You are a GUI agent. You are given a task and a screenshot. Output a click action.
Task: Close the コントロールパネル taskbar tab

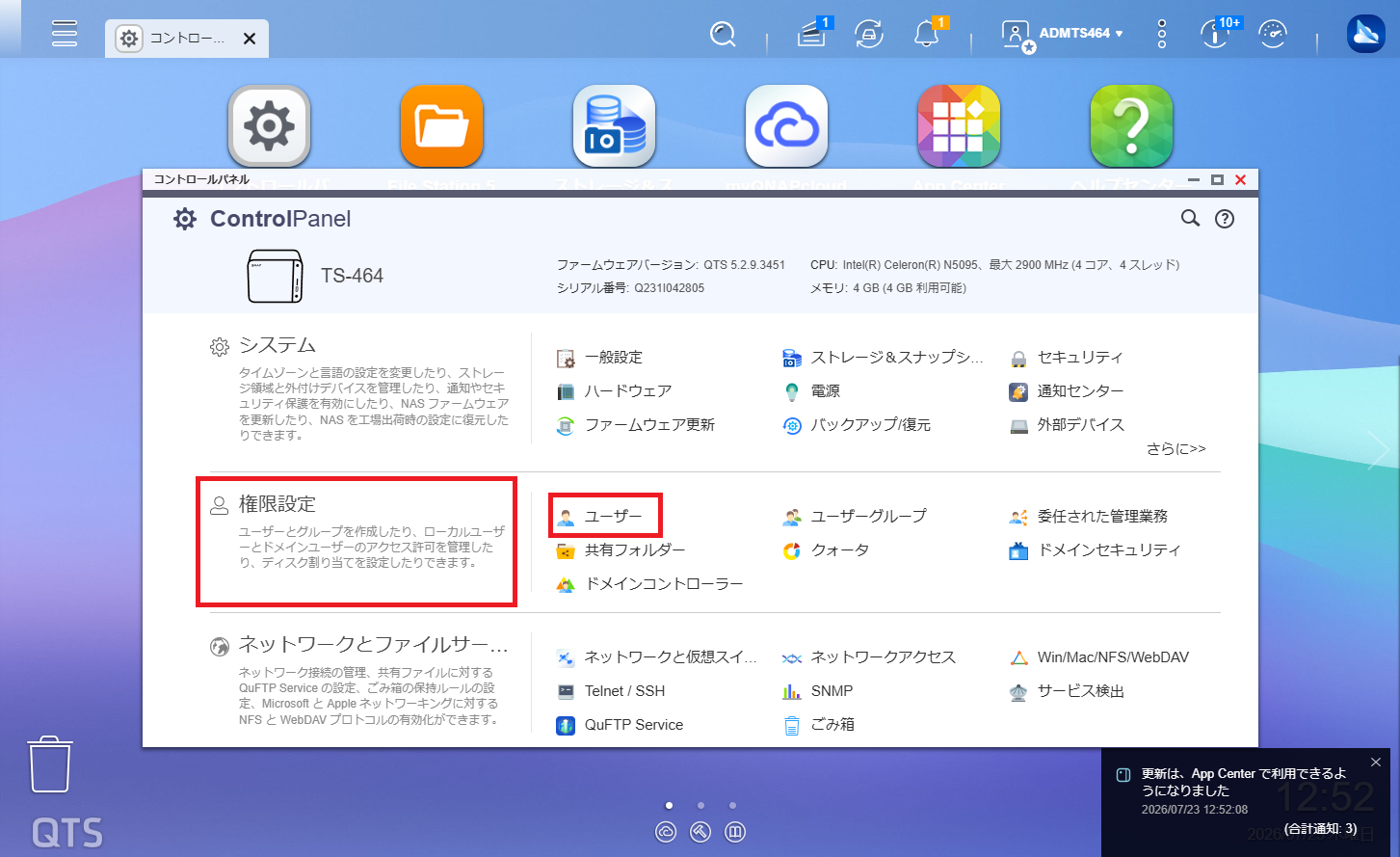[250, 39]
